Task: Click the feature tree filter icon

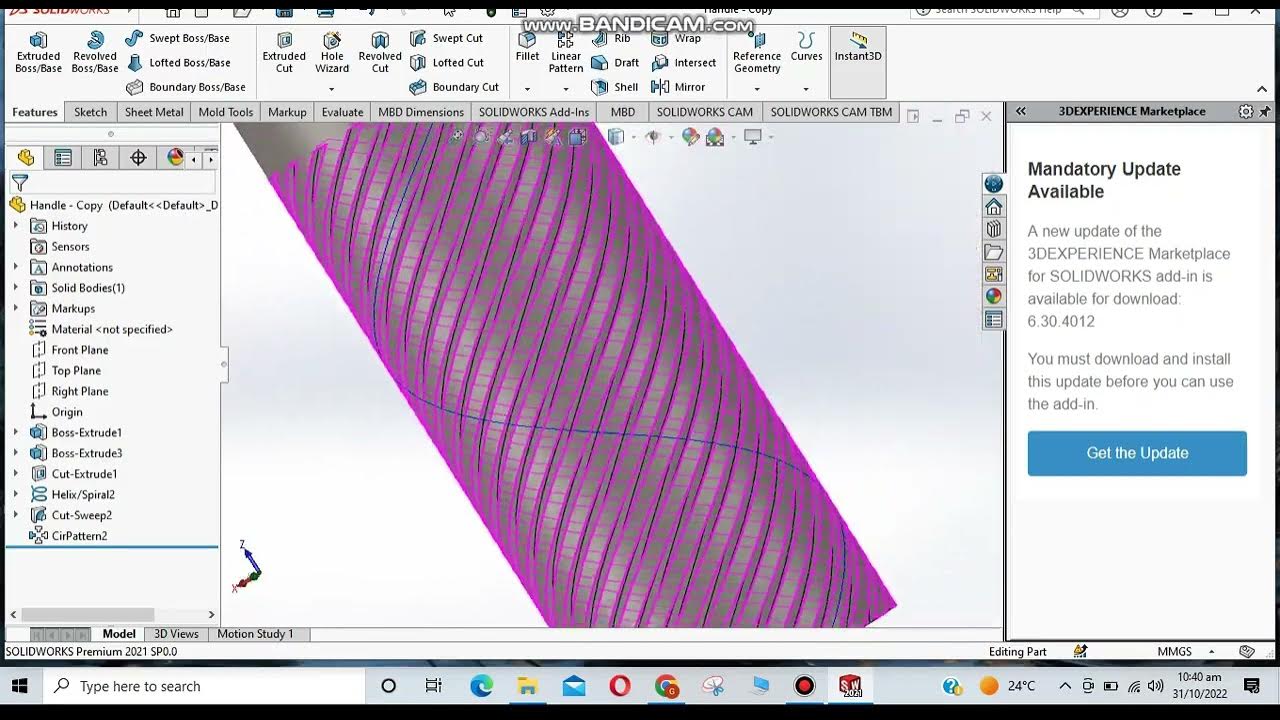Action: (19, 183)
